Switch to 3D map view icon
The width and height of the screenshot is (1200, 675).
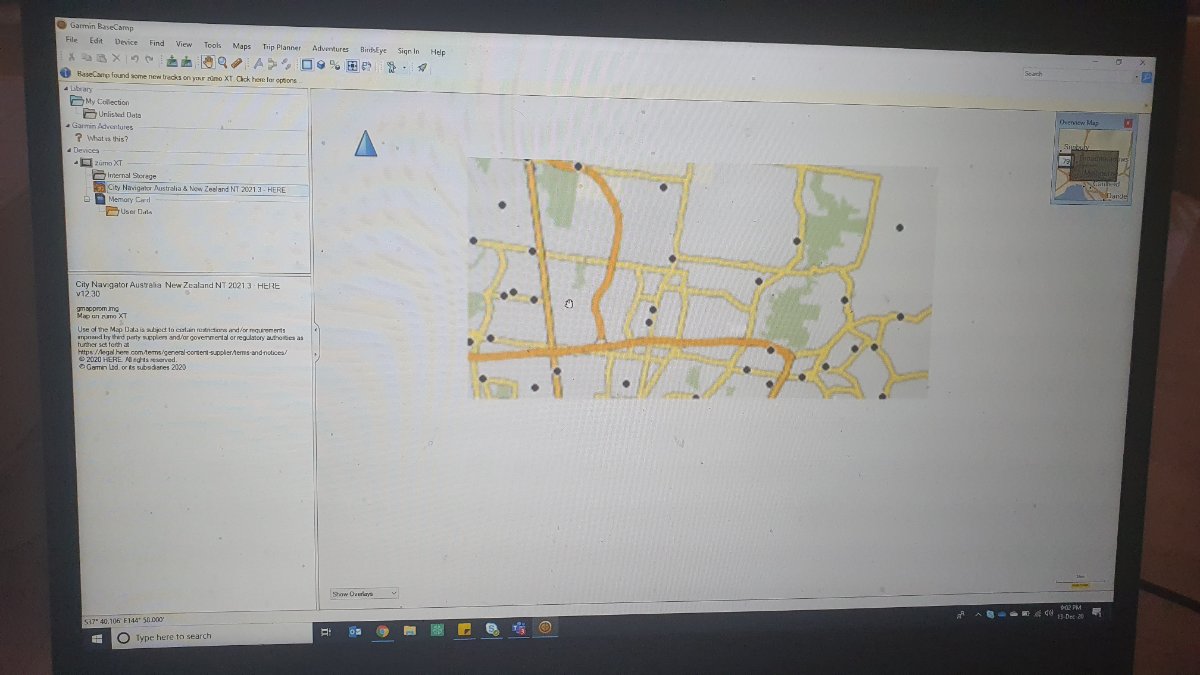click(x=320, y=65)
